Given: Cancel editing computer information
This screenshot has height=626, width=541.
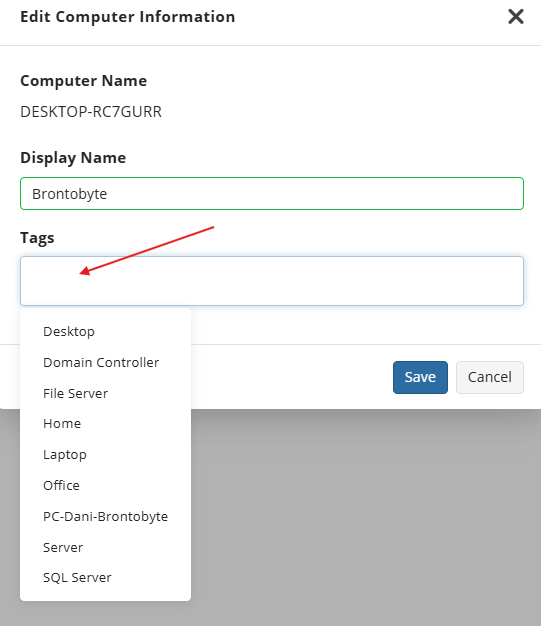Looking at the screenshot, I should pyautogui.click(x=489, y=377).
